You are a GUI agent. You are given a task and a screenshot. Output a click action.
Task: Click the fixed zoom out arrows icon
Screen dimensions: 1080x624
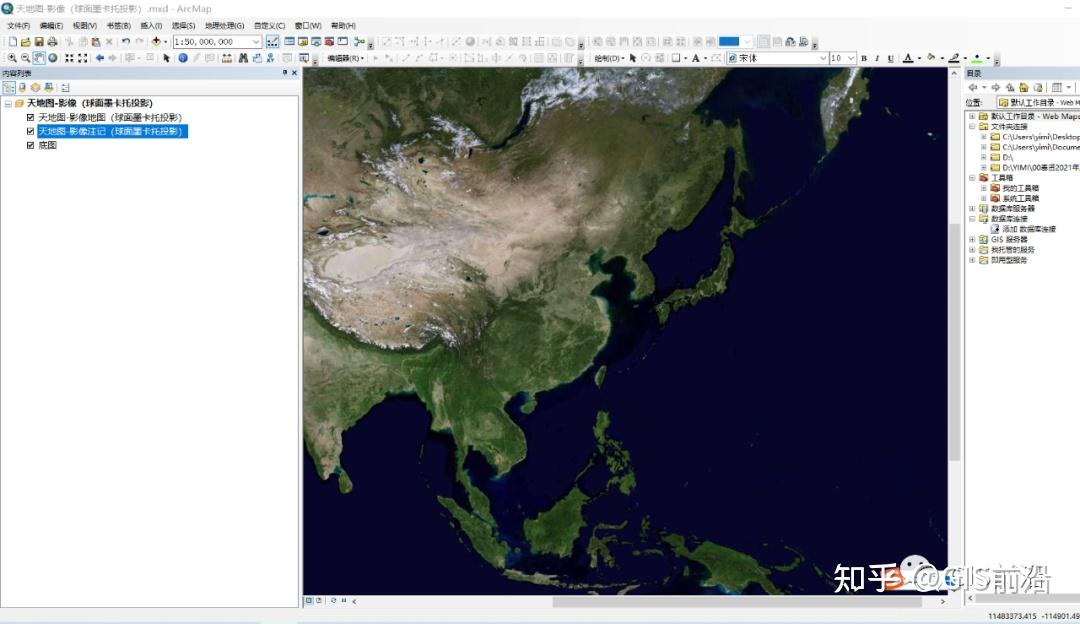83,59
